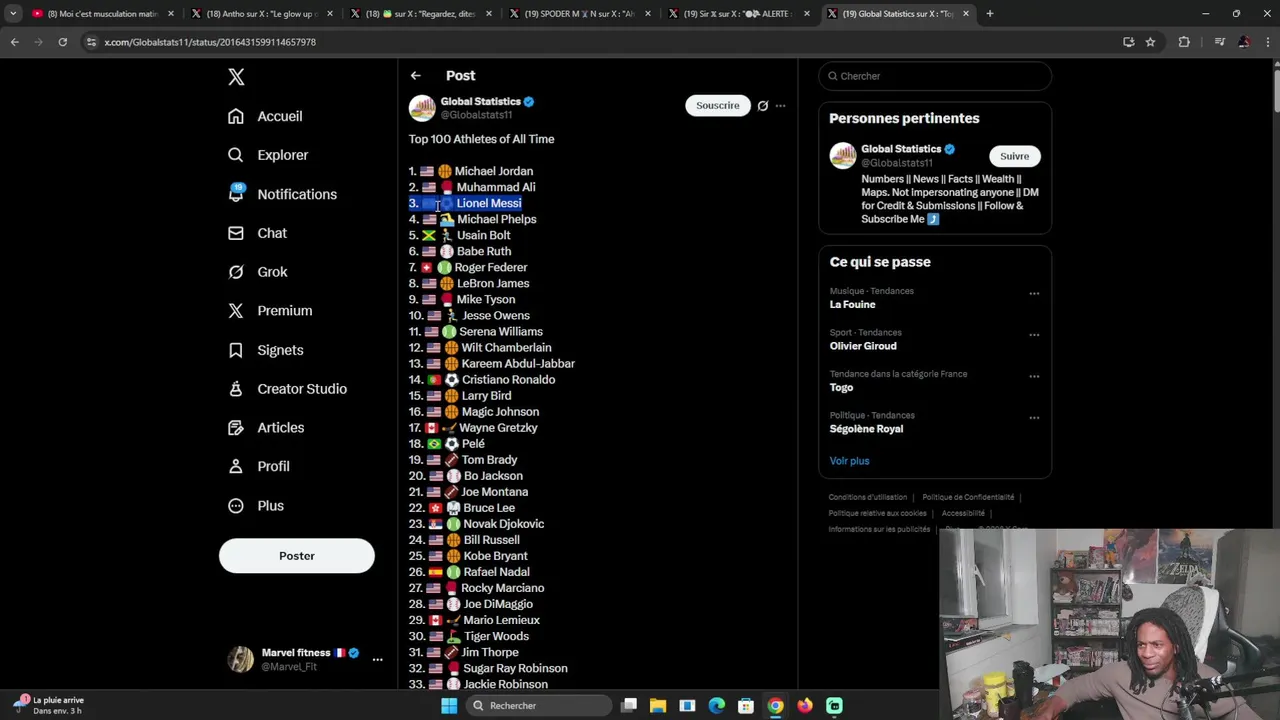Open the Marvel fitness avatar
The height and width of the screenshot is (720, 1280).
[241, 659]
